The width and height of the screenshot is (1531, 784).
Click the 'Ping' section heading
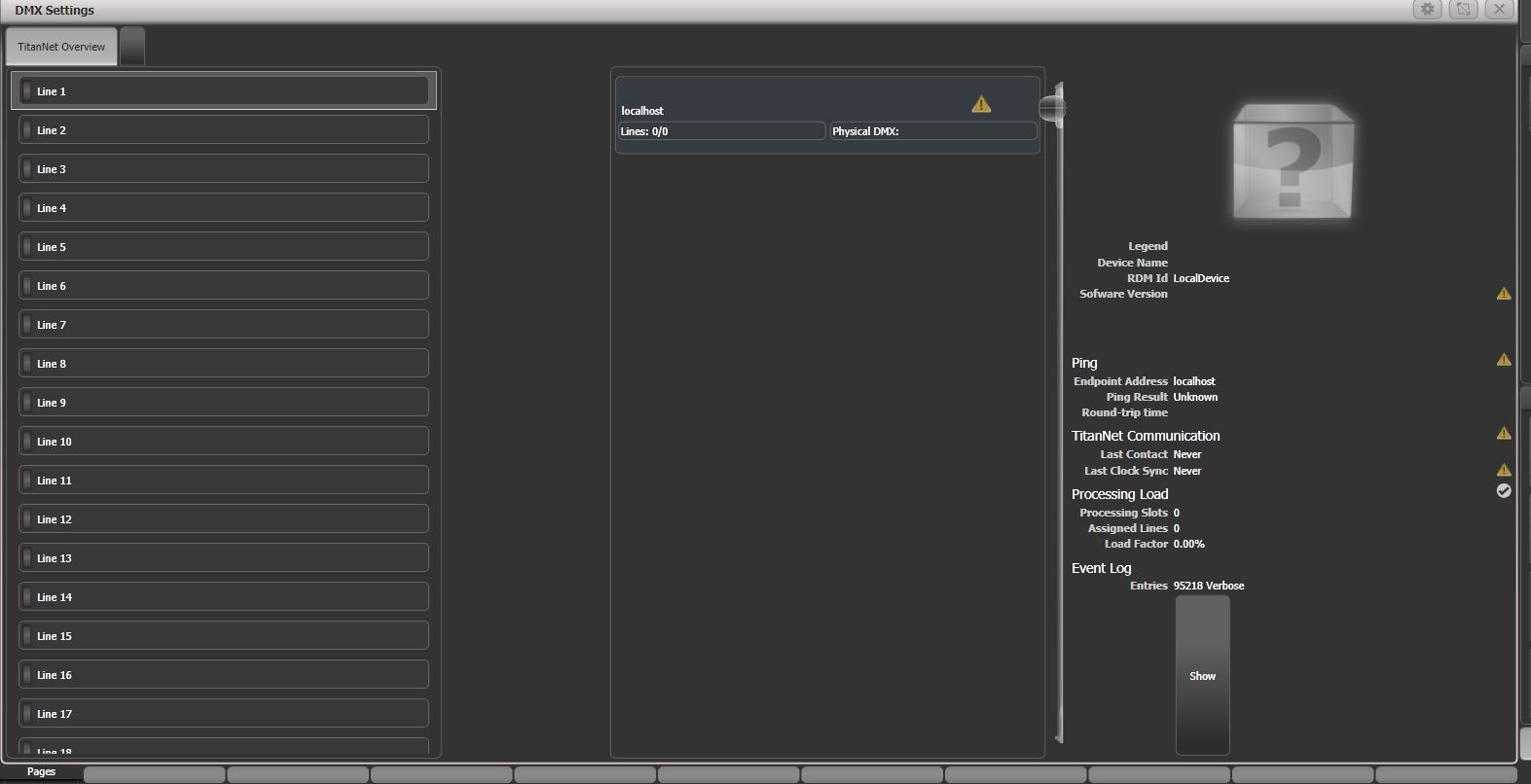coord(1084,363)
